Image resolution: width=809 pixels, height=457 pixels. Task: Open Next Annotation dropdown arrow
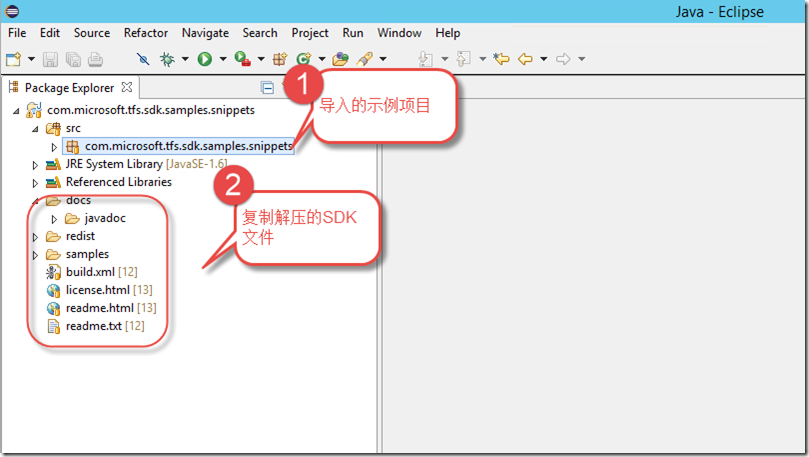444,59
